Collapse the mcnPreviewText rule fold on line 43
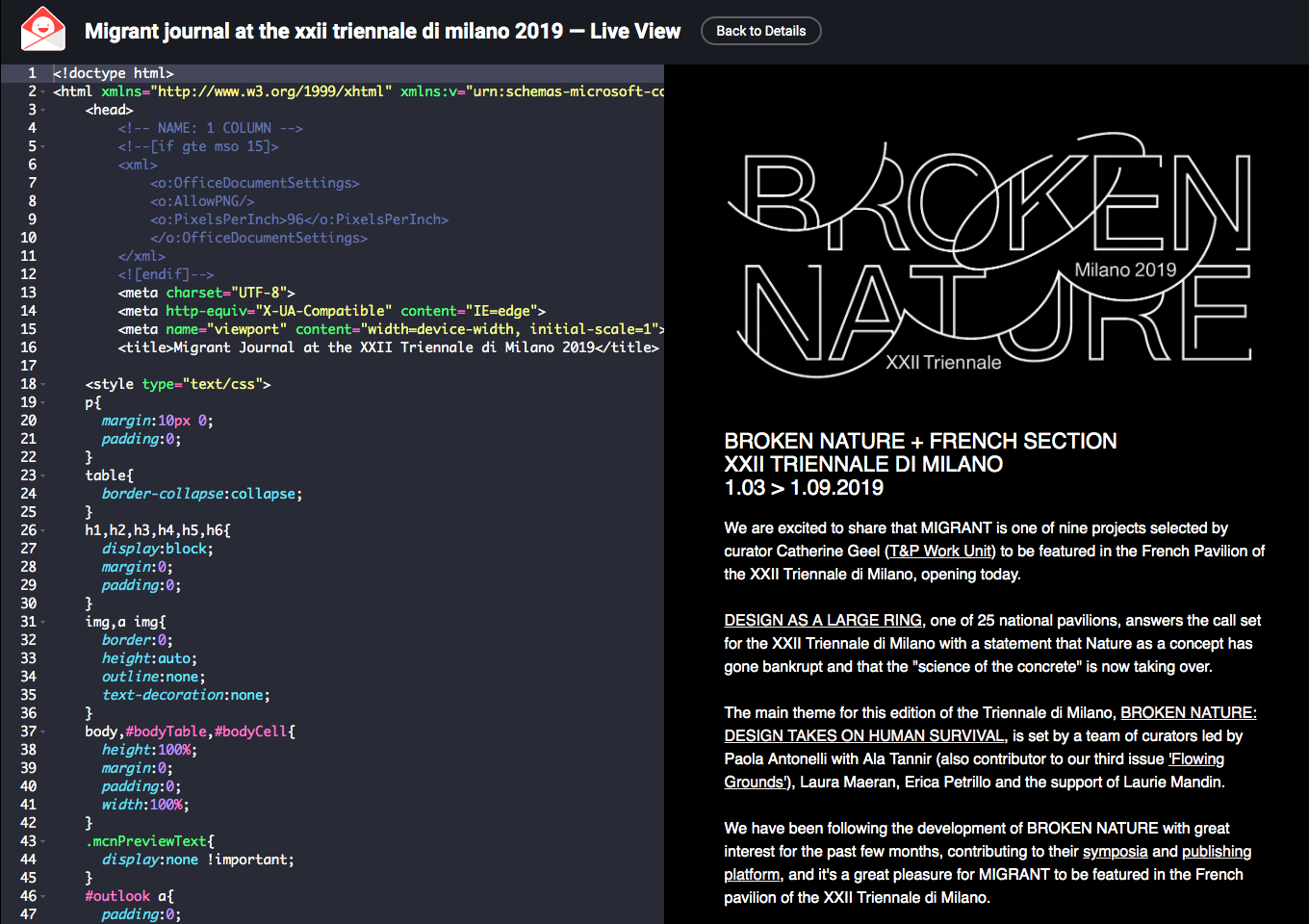 [x=43, y=841]
